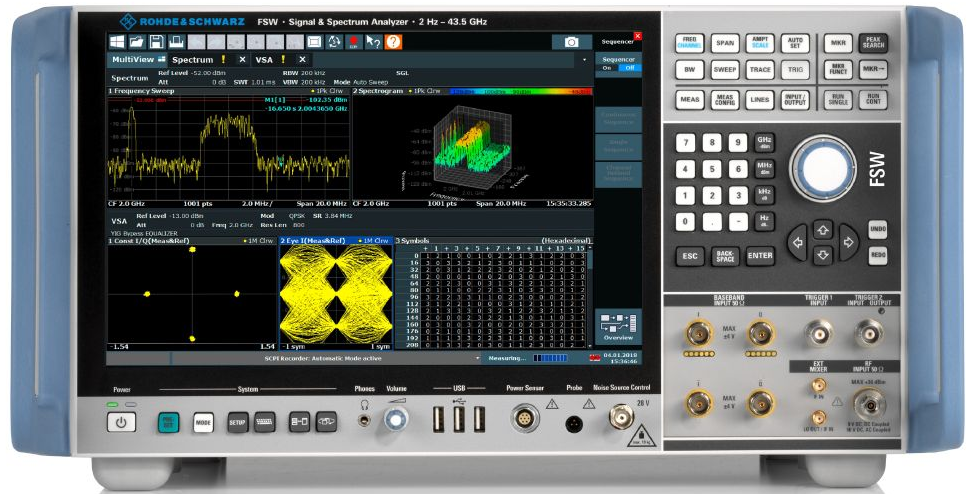Click the AUTO SET hardware key
The width and height of the screenshot is (973, 494).
(796, 43)
